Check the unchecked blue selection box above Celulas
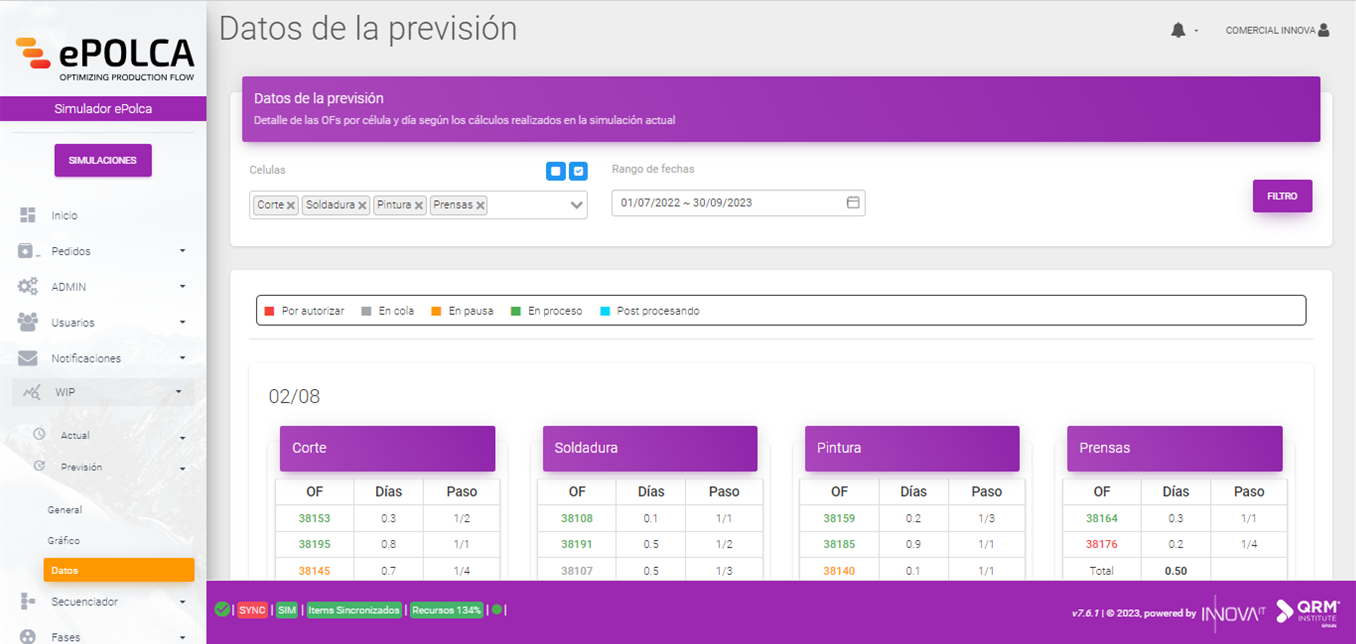The height and width of the screenshot is (644, 1356). (556, 171)
